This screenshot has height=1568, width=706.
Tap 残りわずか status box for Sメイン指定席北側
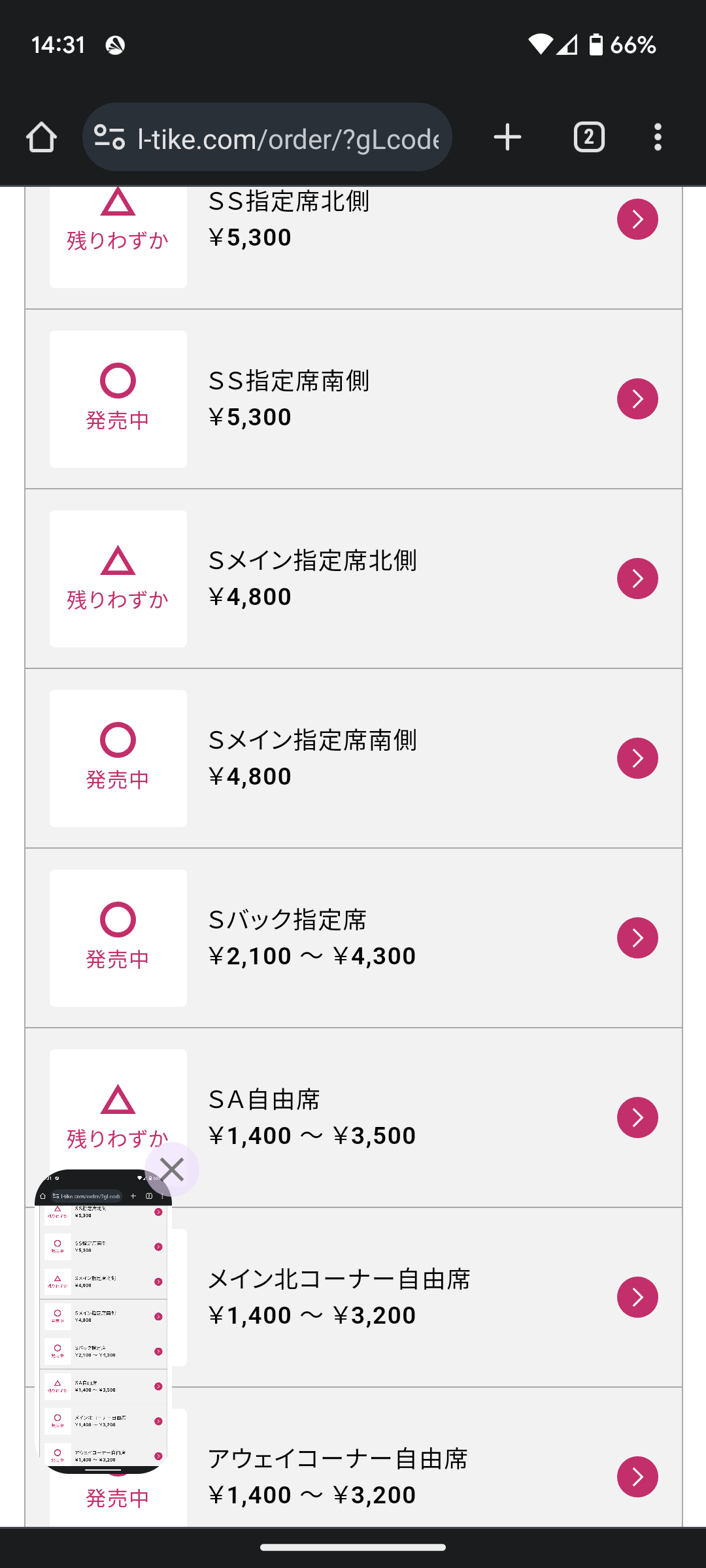click(x=118, y=579)
